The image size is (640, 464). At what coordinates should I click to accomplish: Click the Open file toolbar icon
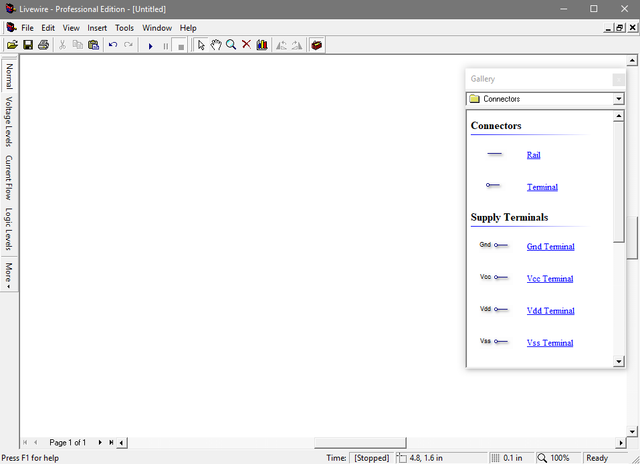point(12,45)
